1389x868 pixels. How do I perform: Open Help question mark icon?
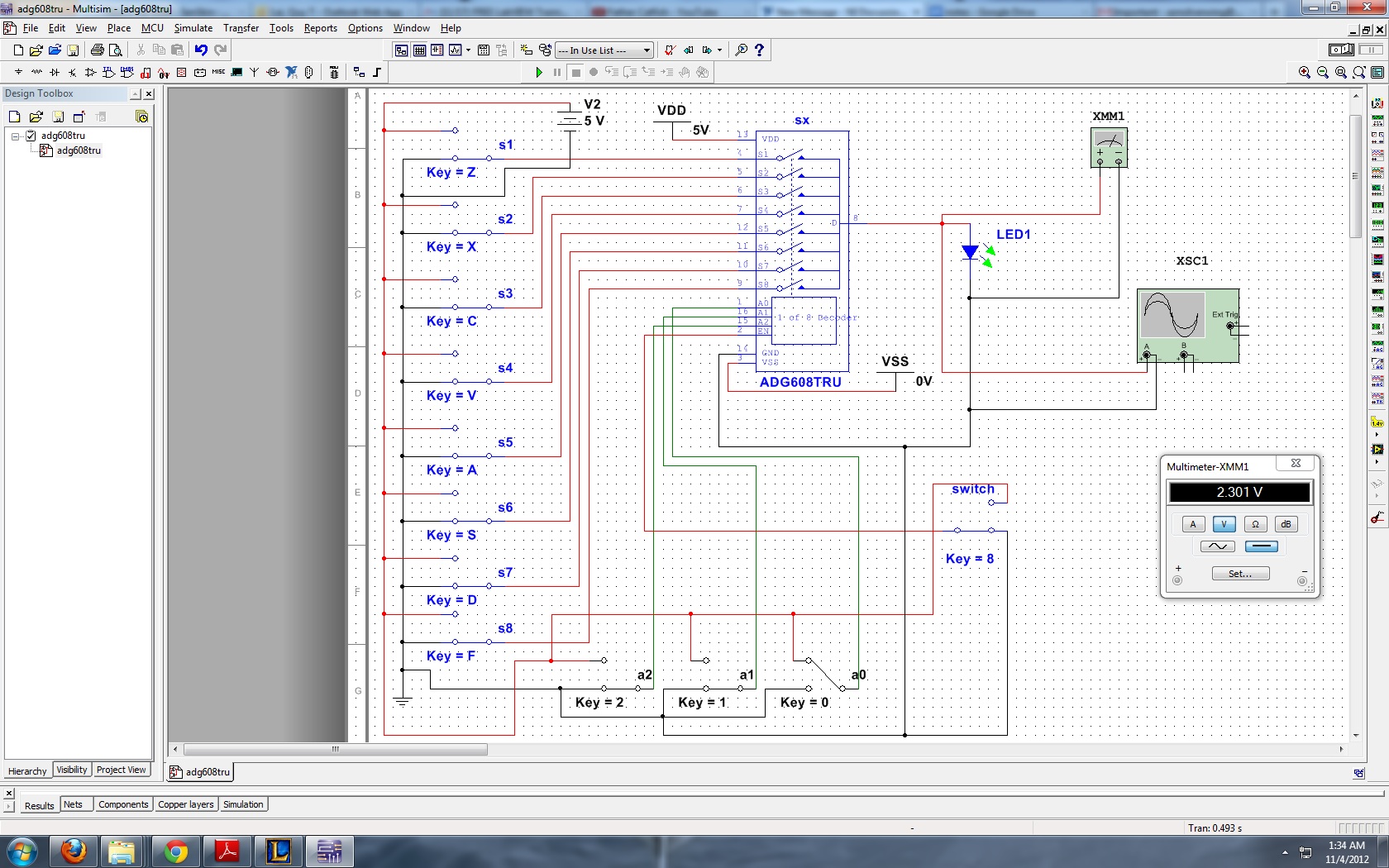pos(759,50)
